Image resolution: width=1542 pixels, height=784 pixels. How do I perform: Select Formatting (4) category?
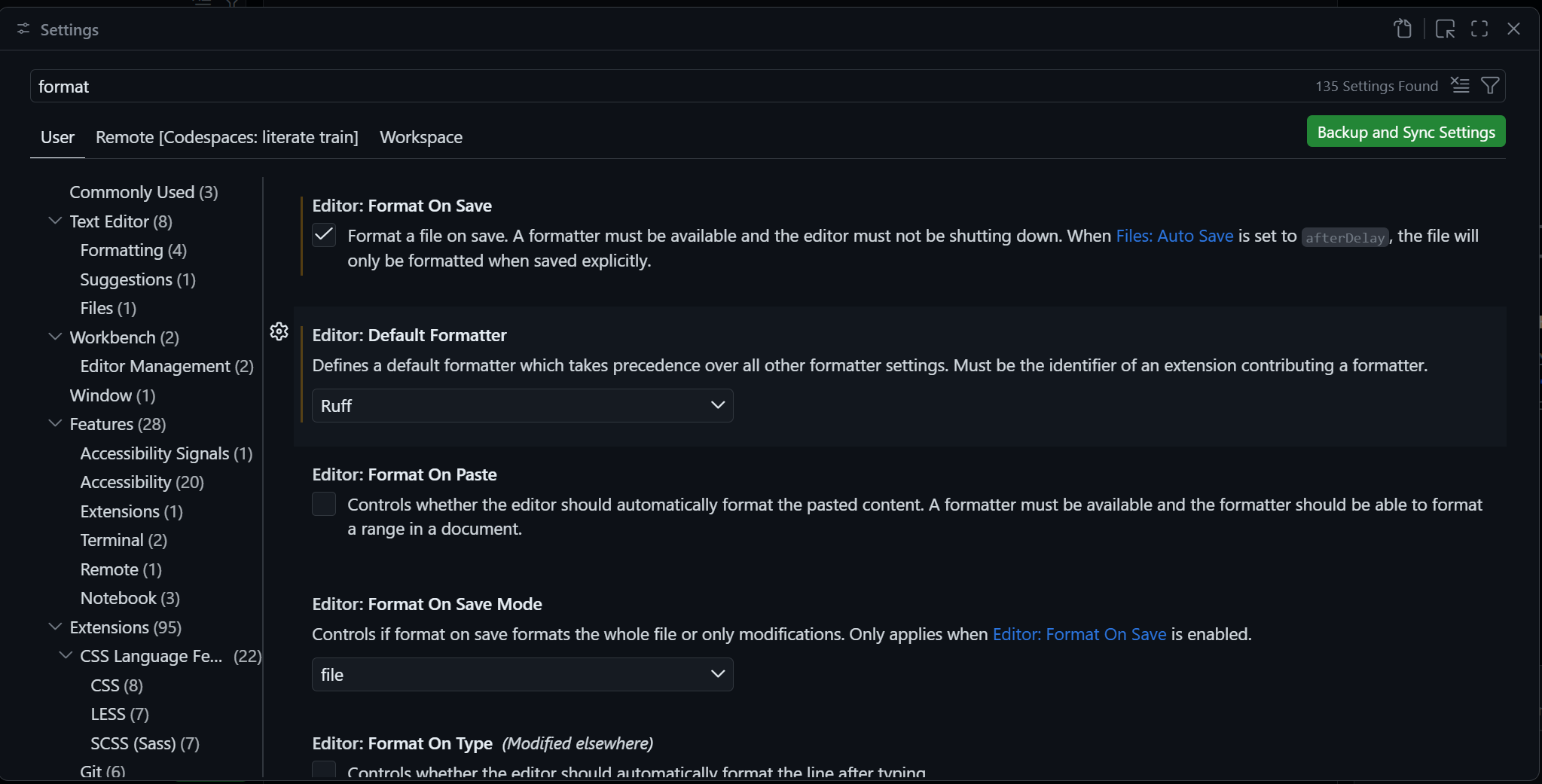(133, 250)
